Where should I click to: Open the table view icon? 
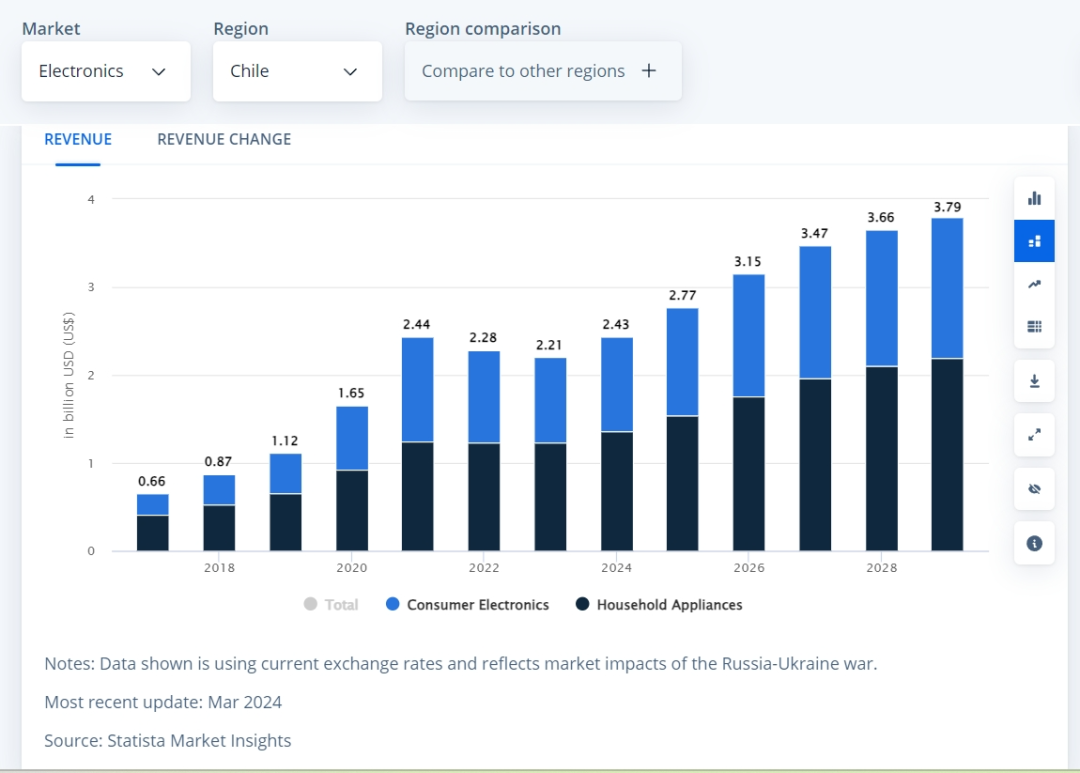pos(1034,327)
